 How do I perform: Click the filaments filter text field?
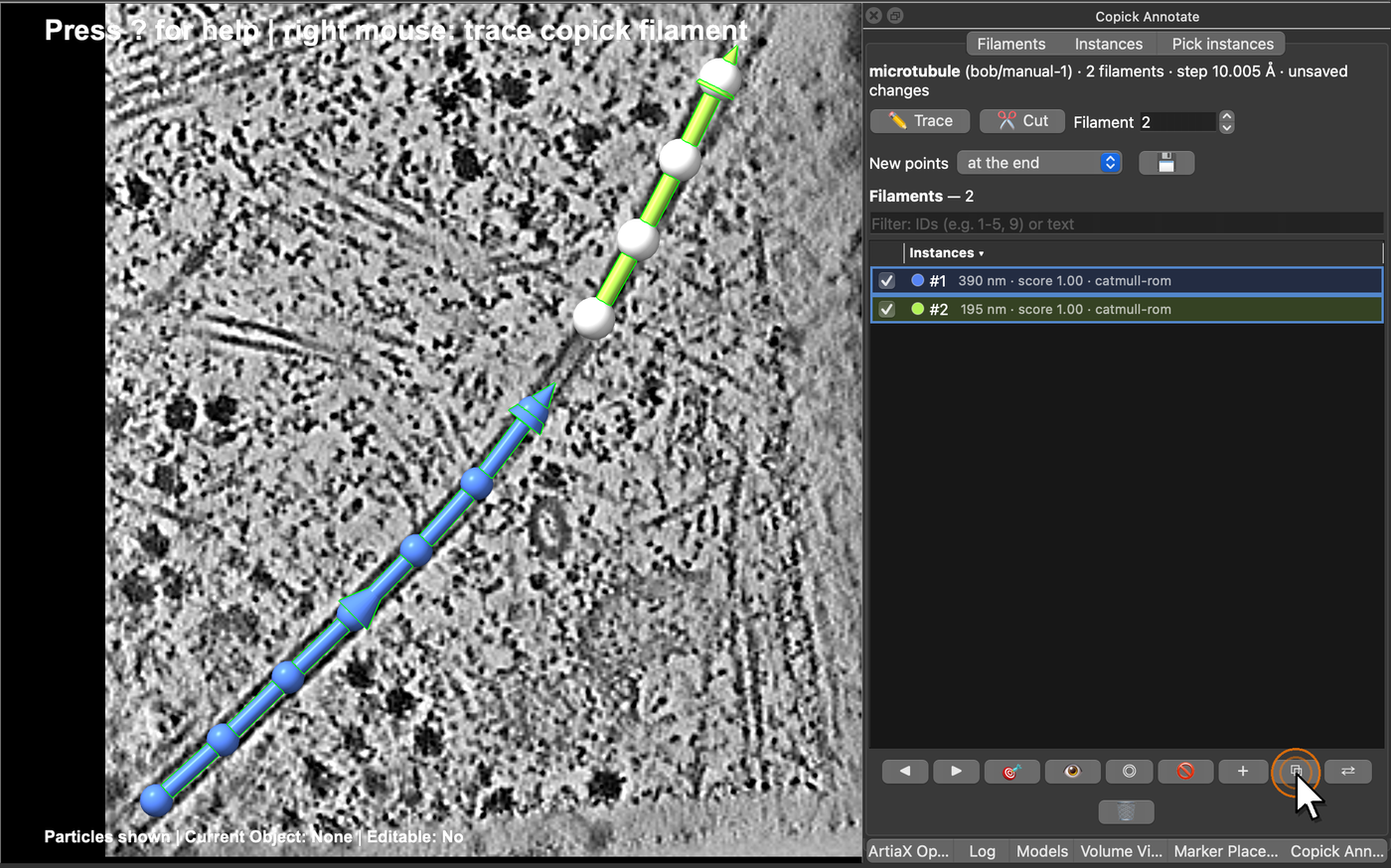click(1126, 224)
